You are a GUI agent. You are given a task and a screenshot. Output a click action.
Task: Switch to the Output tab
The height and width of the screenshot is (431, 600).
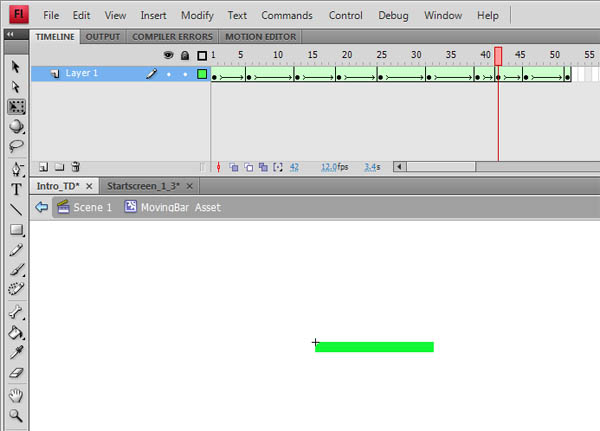103,37
